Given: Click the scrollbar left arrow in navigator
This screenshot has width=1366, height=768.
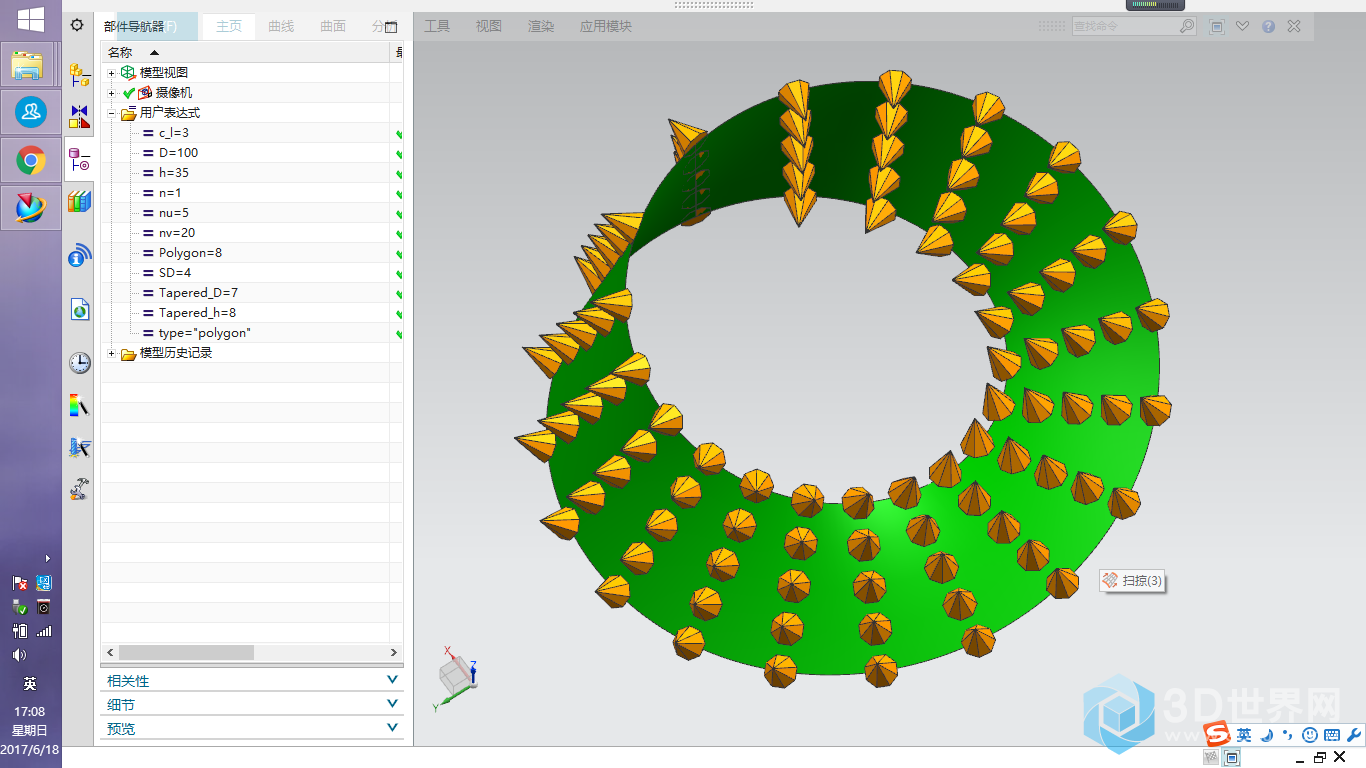Looking at the screenshot, I should 110,652.
